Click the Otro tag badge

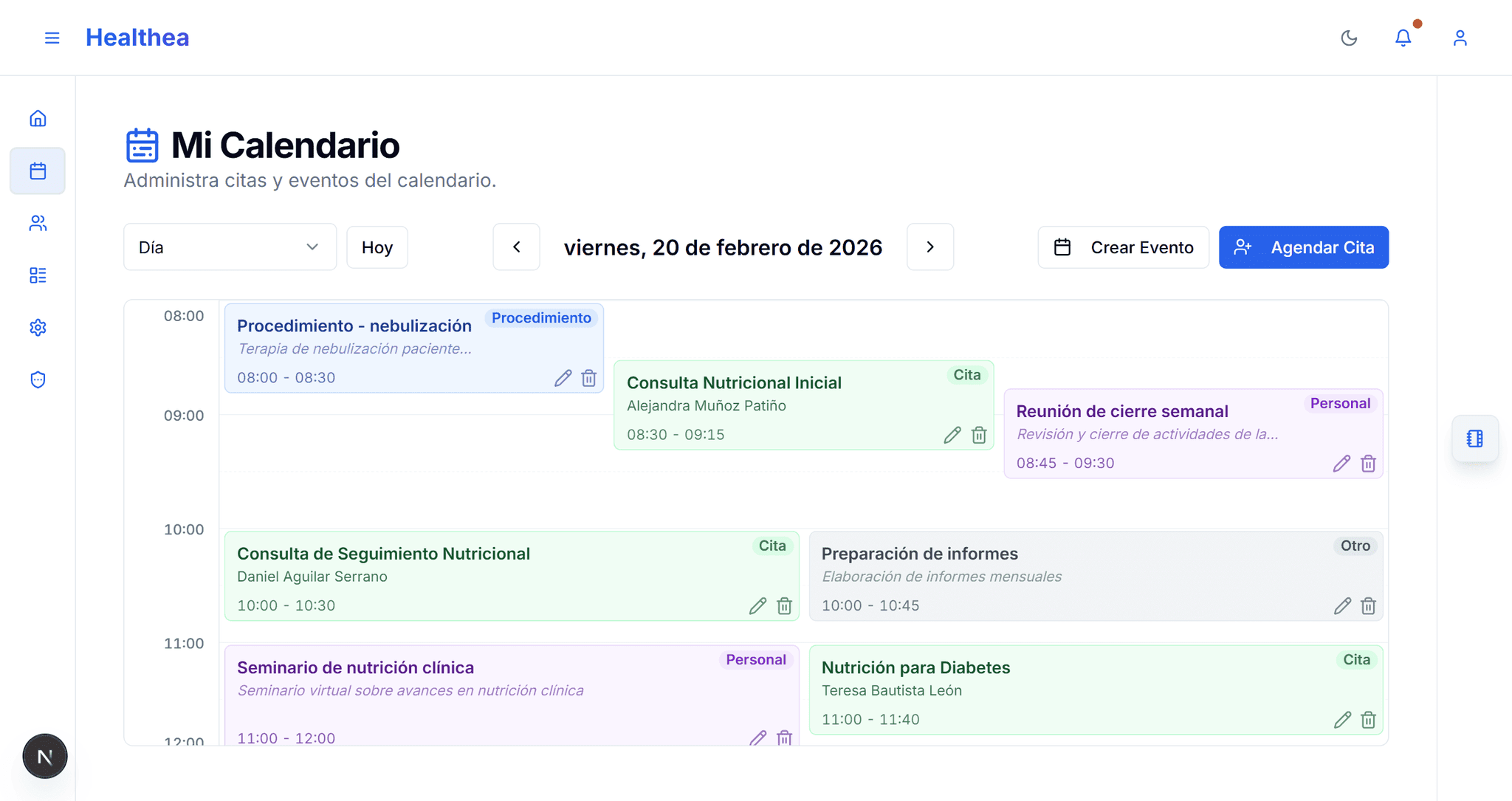click(x=1355, y=546)
